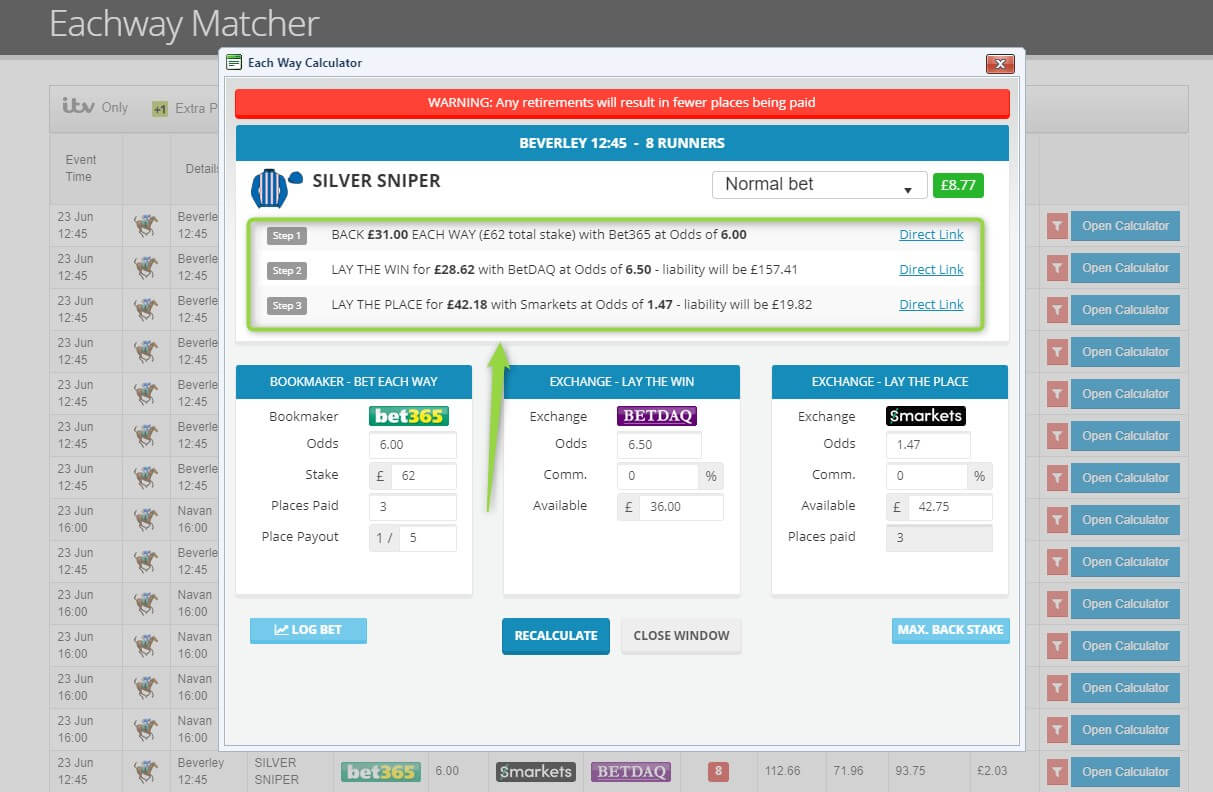Click the RECALCULATE button
This screenshot has height=792, width=1213.
click(x=556, y=636)
